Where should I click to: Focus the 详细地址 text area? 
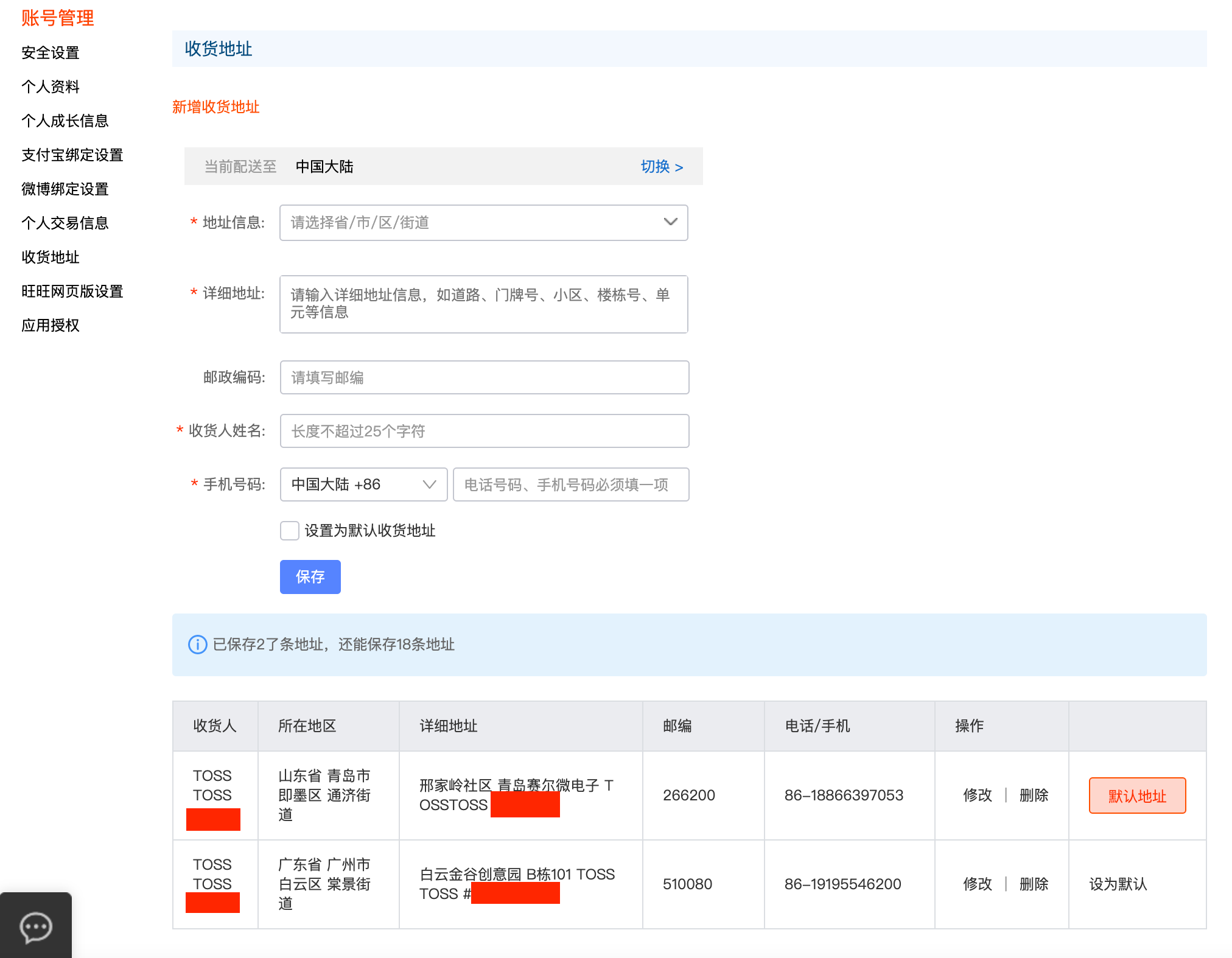tap(484, 304)
